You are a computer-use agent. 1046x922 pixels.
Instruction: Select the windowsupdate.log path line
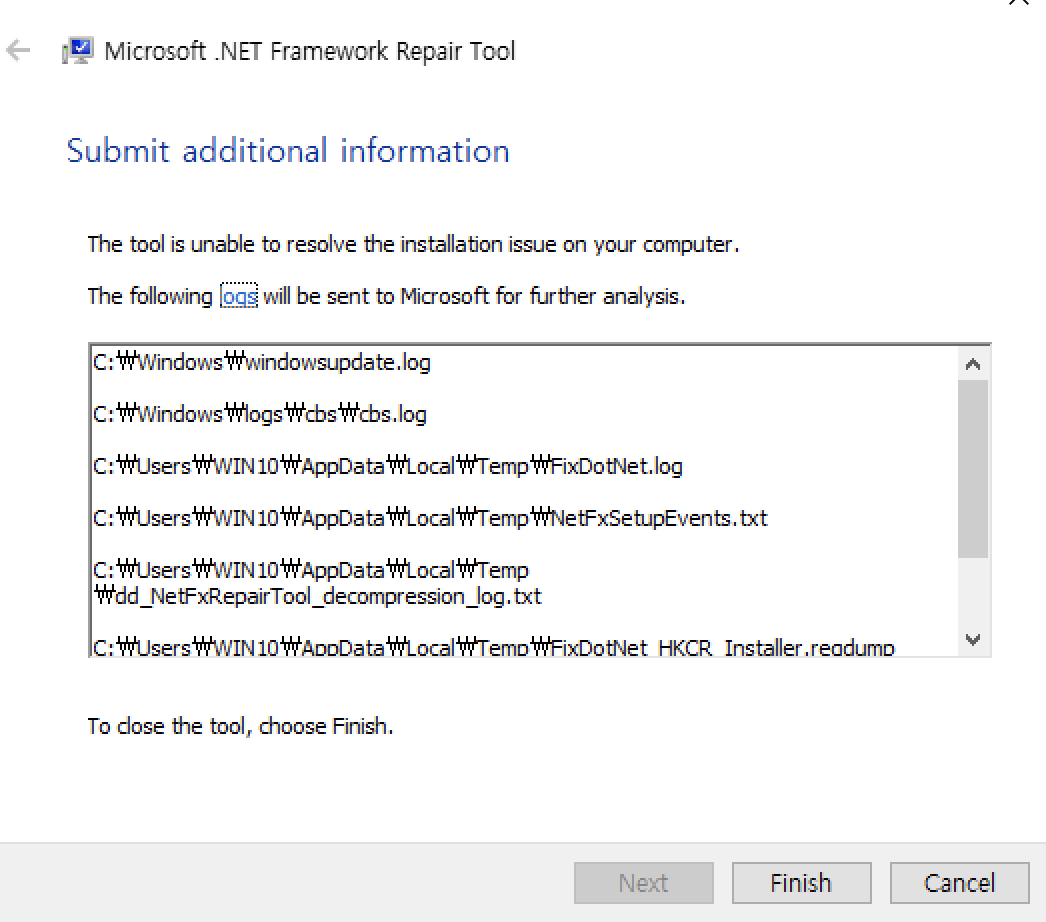[x=262, y=362]
